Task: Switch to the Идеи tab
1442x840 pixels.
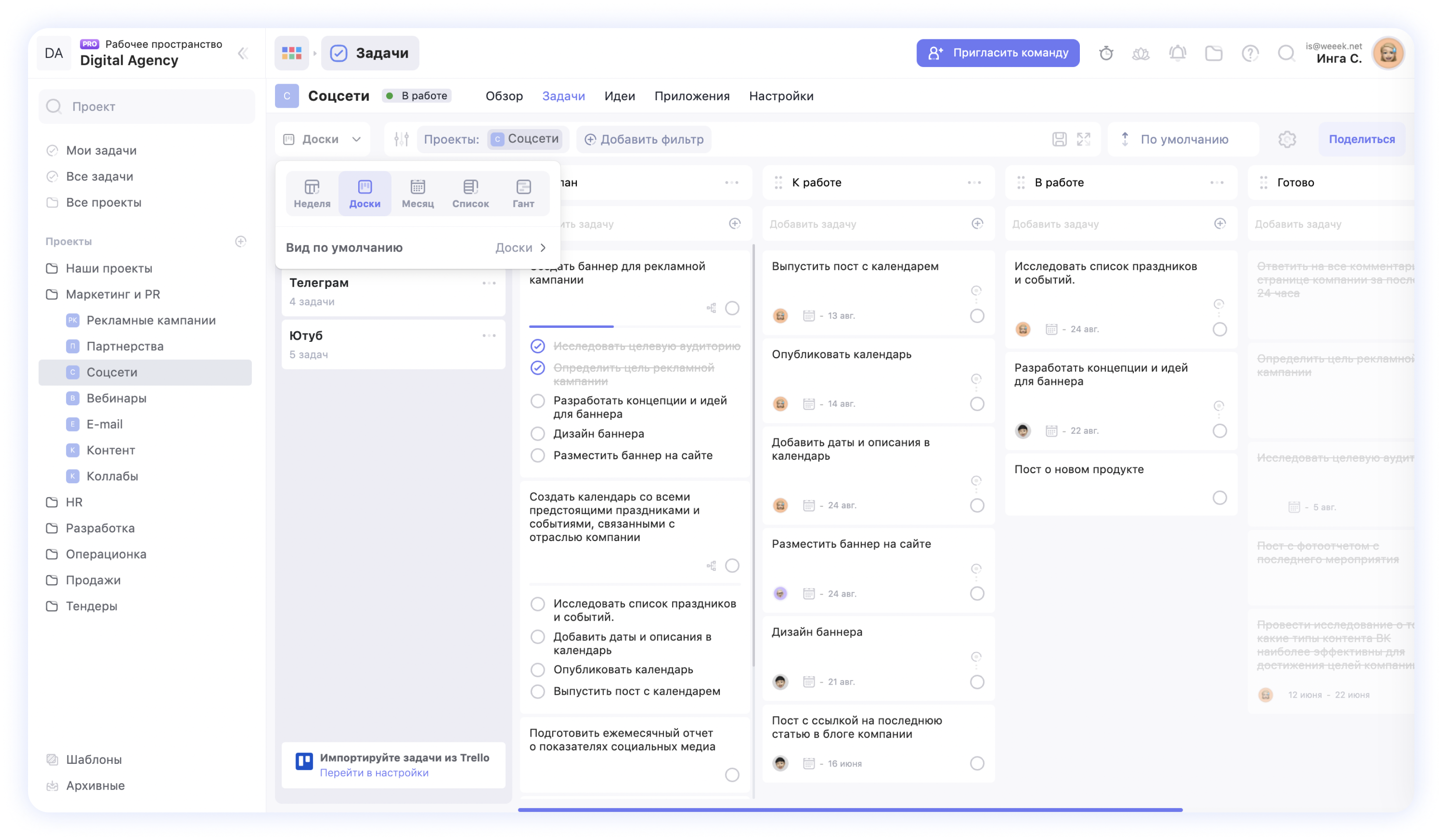Action: 619,96
